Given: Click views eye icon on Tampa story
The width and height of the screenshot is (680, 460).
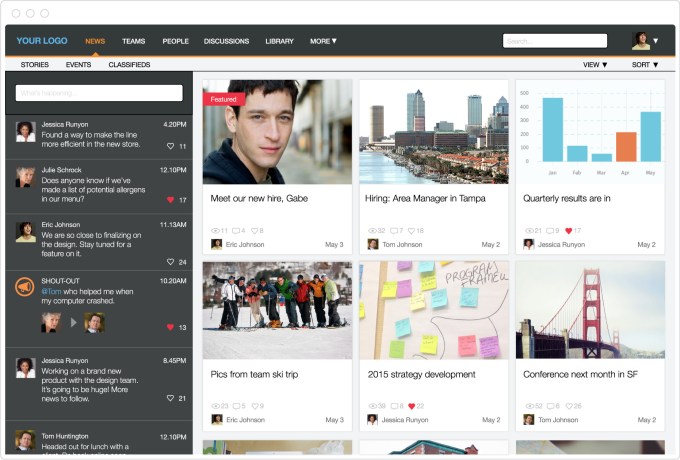Looking at the screenshot, I should coord(373,231).
